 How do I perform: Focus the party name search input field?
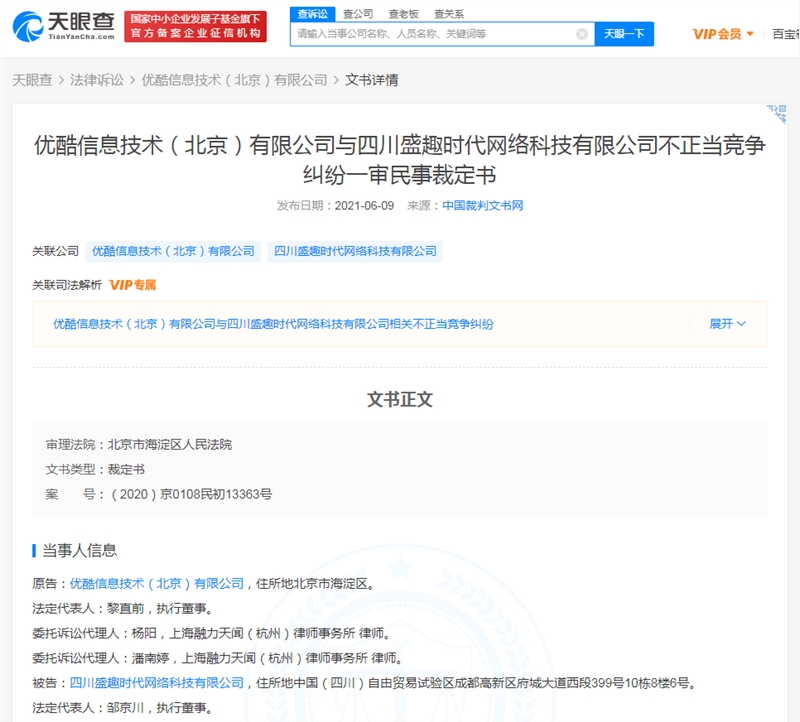coord(442,34)
